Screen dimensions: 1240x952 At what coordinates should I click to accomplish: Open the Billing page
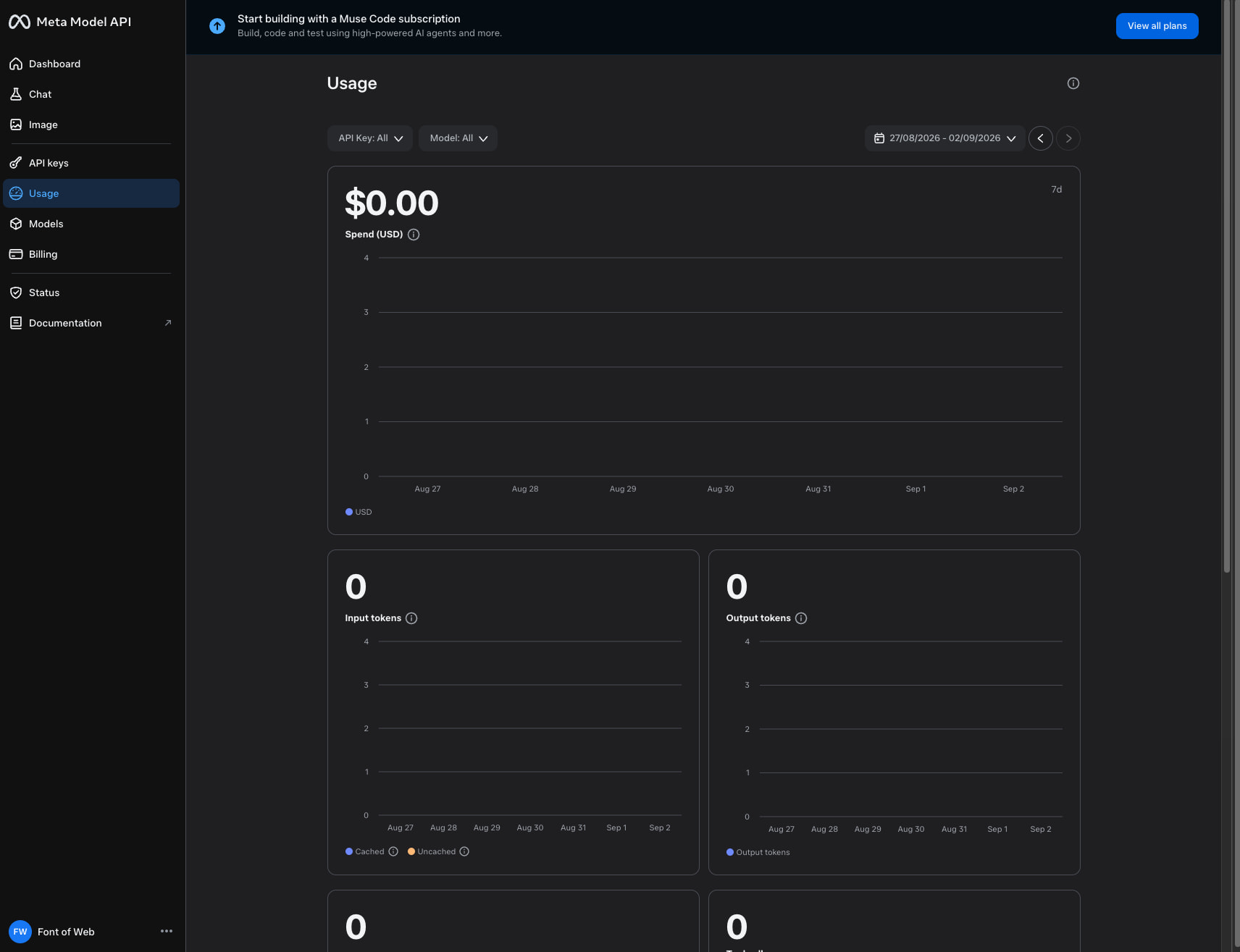click(x=91, y=254)
